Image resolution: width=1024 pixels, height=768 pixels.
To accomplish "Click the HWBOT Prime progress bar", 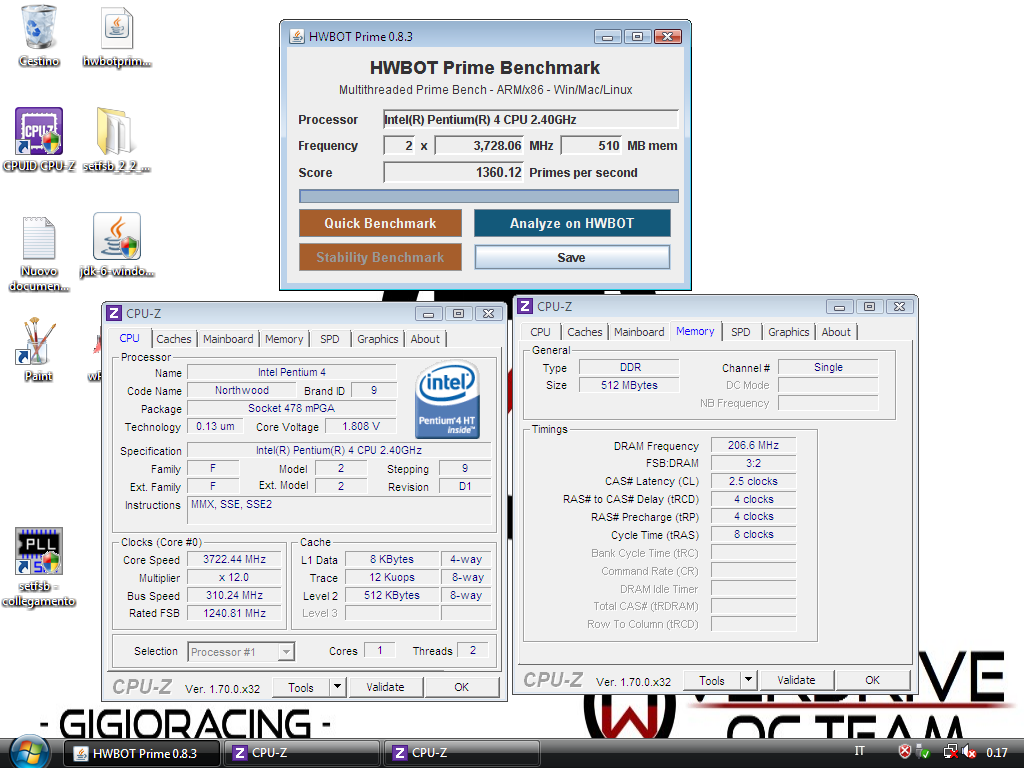I will click(x=488, y=196).
